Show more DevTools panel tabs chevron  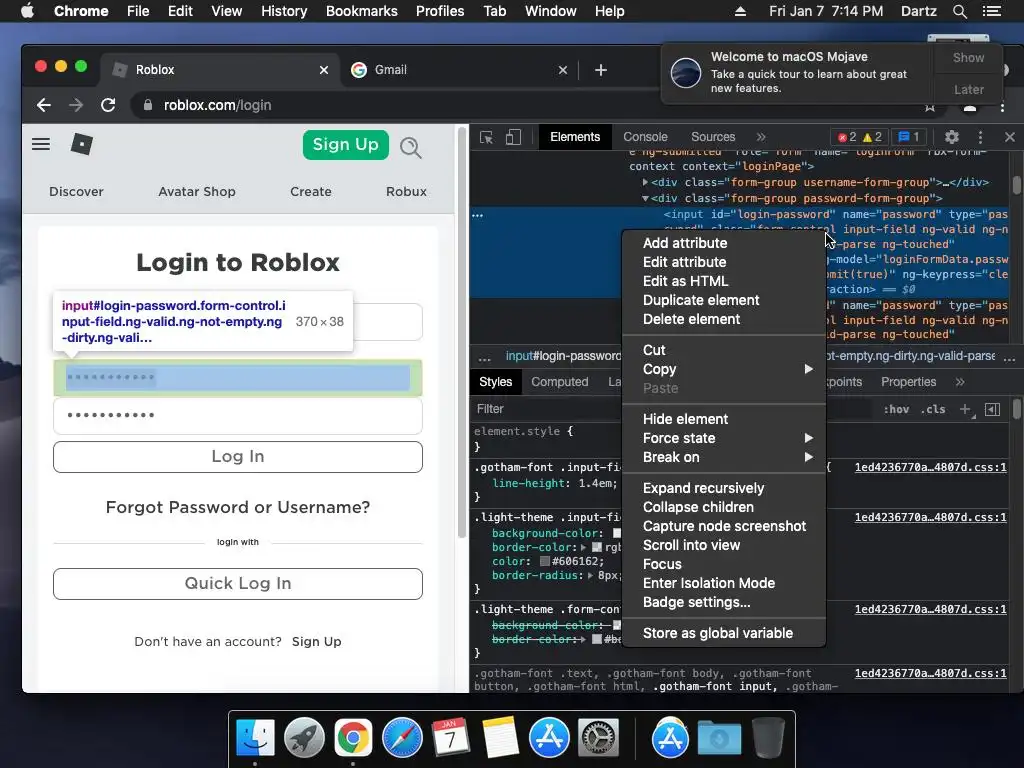point(761,136)
